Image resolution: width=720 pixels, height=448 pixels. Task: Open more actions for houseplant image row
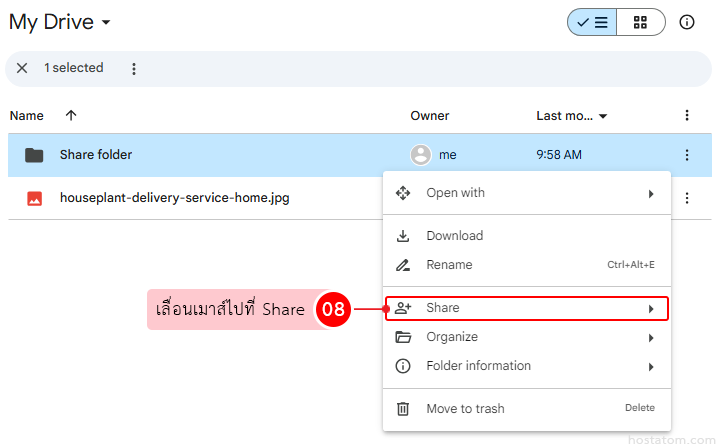[687, 198]
